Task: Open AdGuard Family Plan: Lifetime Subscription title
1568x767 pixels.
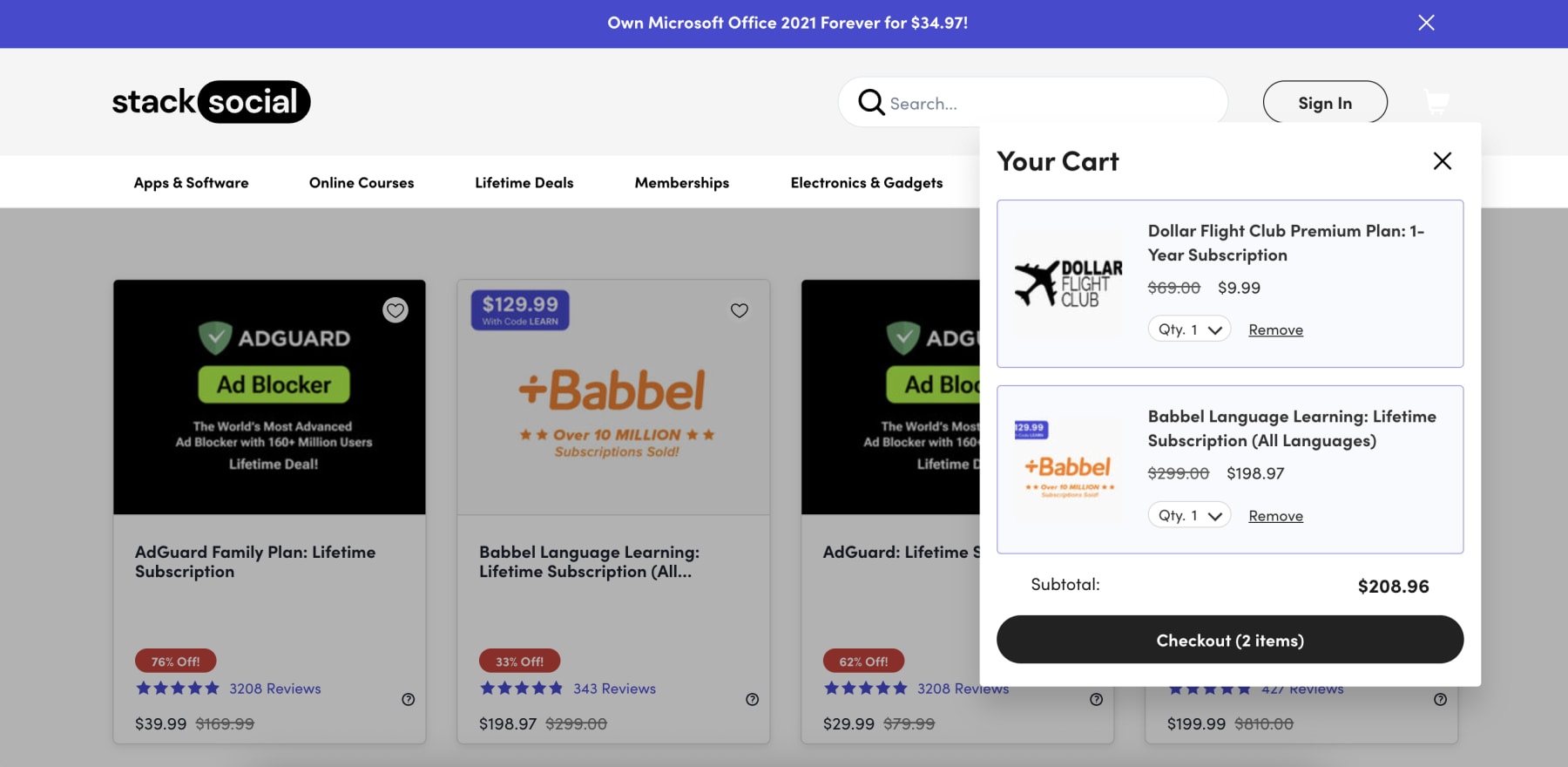Action: pyautogui.click(x=255, y=561)
